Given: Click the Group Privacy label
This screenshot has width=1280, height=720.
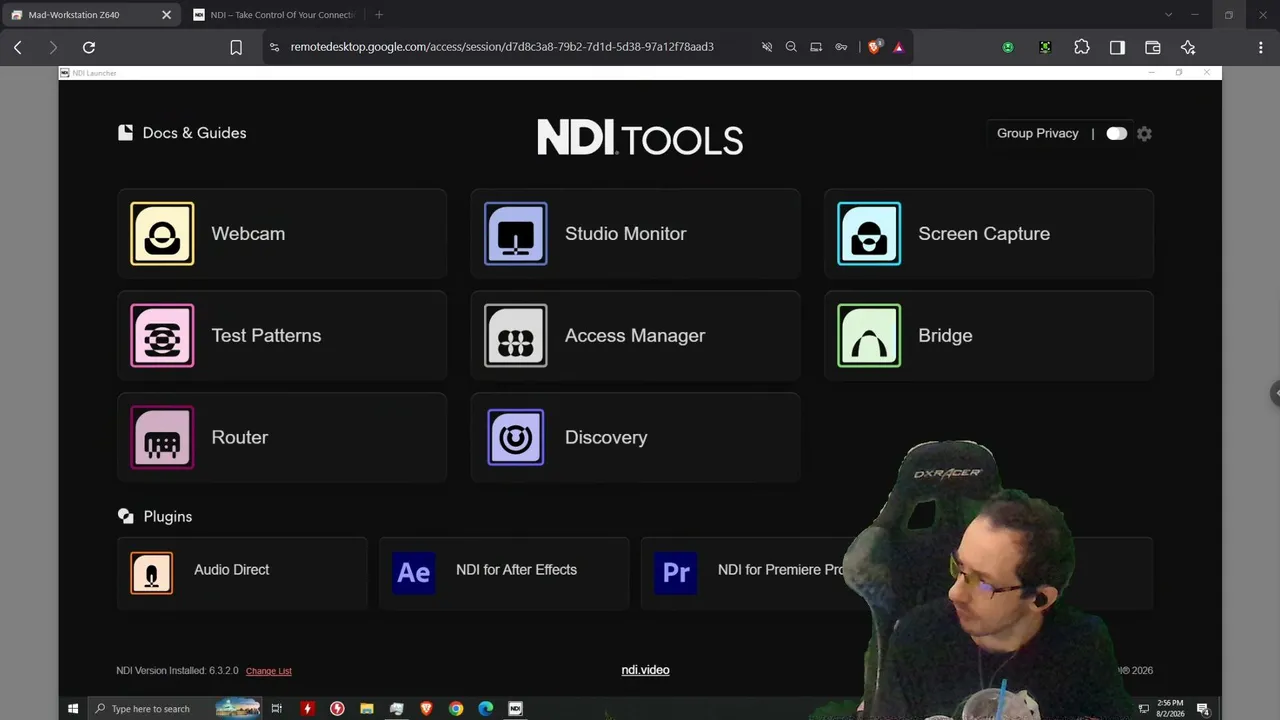Looking at the screenshot, I should 1037,134.
